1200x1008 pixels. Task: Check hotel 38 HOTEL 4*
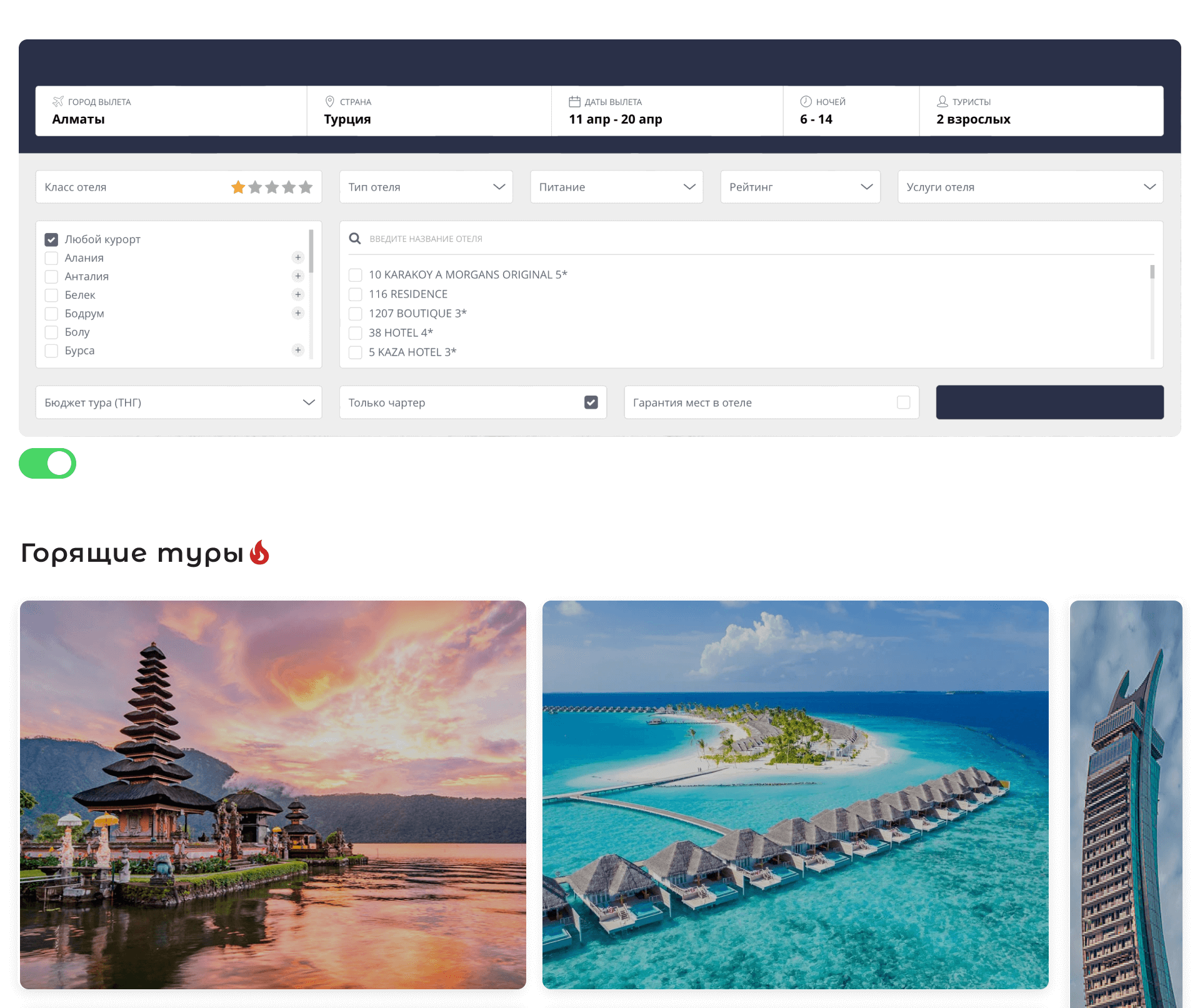pyautogui.click(x=356, y=333)
